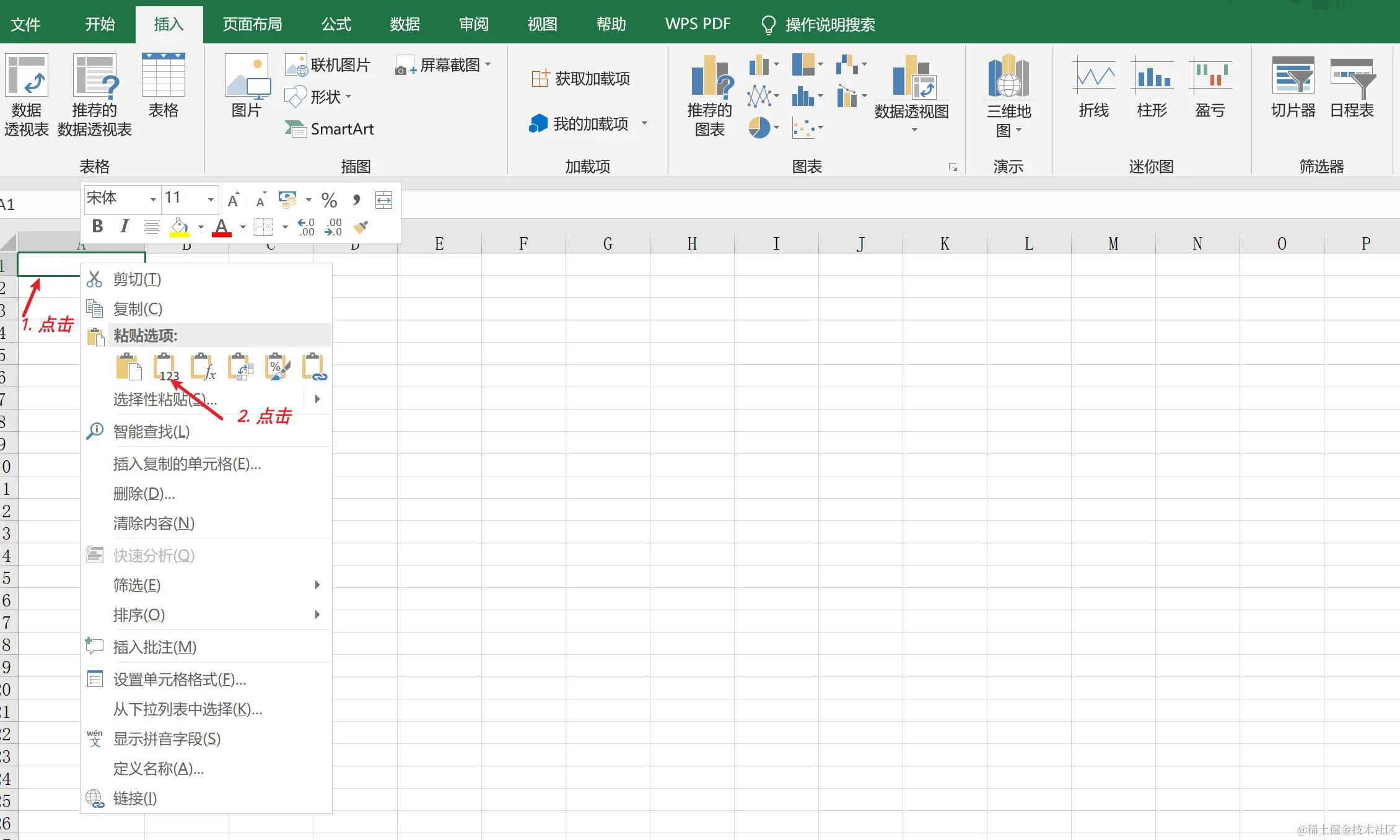Toggle center alignment in mini toolbar
This screenshot has height=840, width=1400.
click(151, 227)
